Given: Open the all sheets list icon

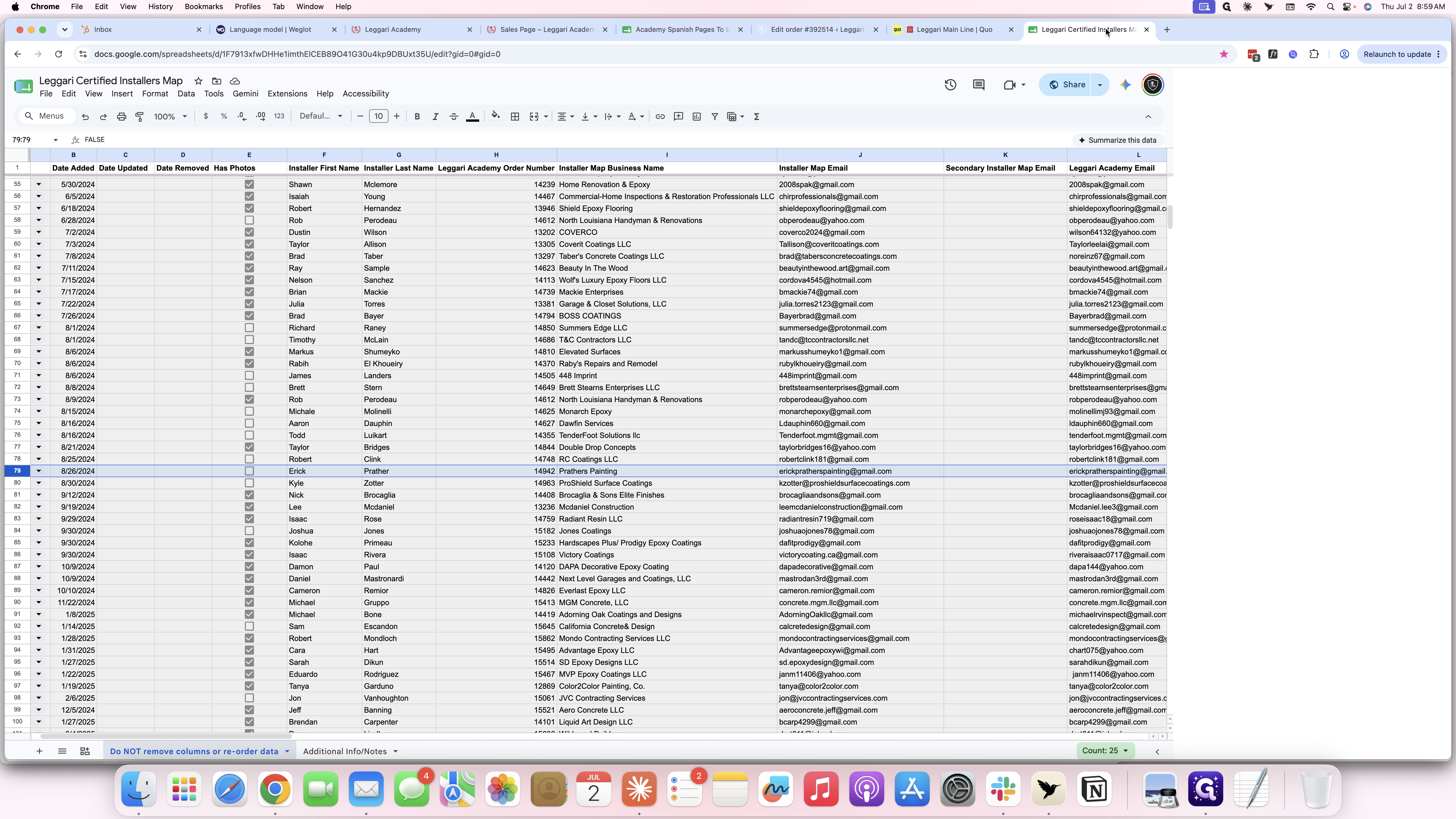Looking at the screenshot, I should 62,751.
